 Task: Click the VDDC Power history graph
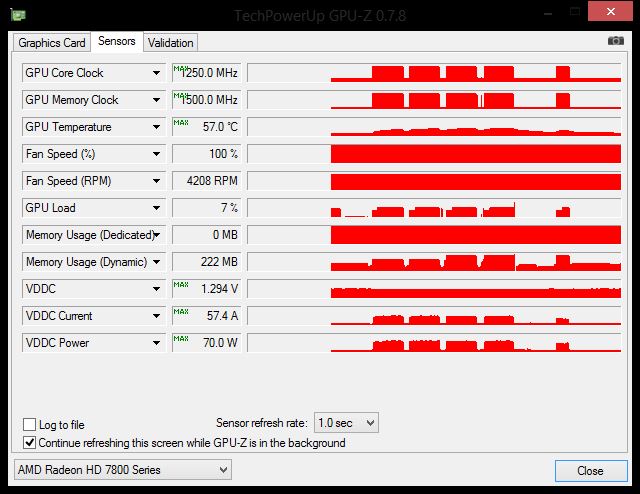tap(434, 343)
